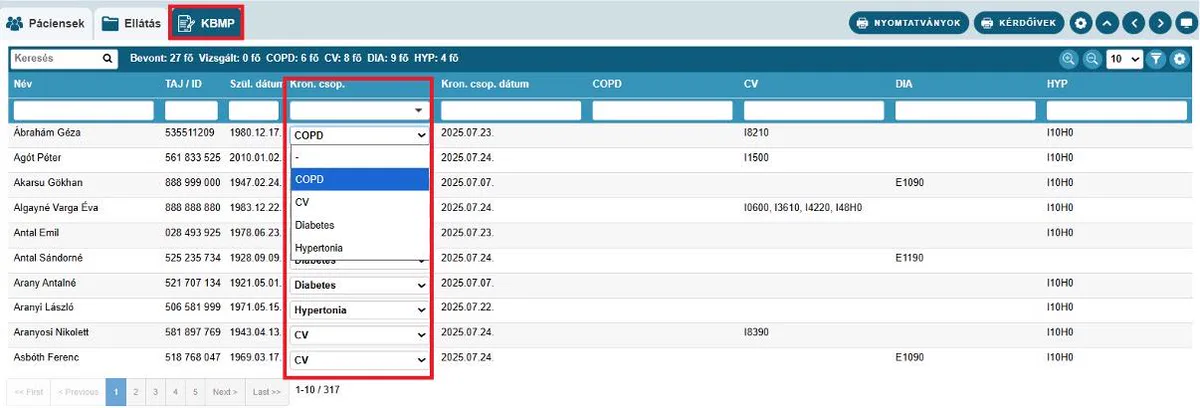Open Kron. csop. filter dropdown
The height and width of the screenshot is (408, 1200).
pyautogui.click(x=360, y=110)
